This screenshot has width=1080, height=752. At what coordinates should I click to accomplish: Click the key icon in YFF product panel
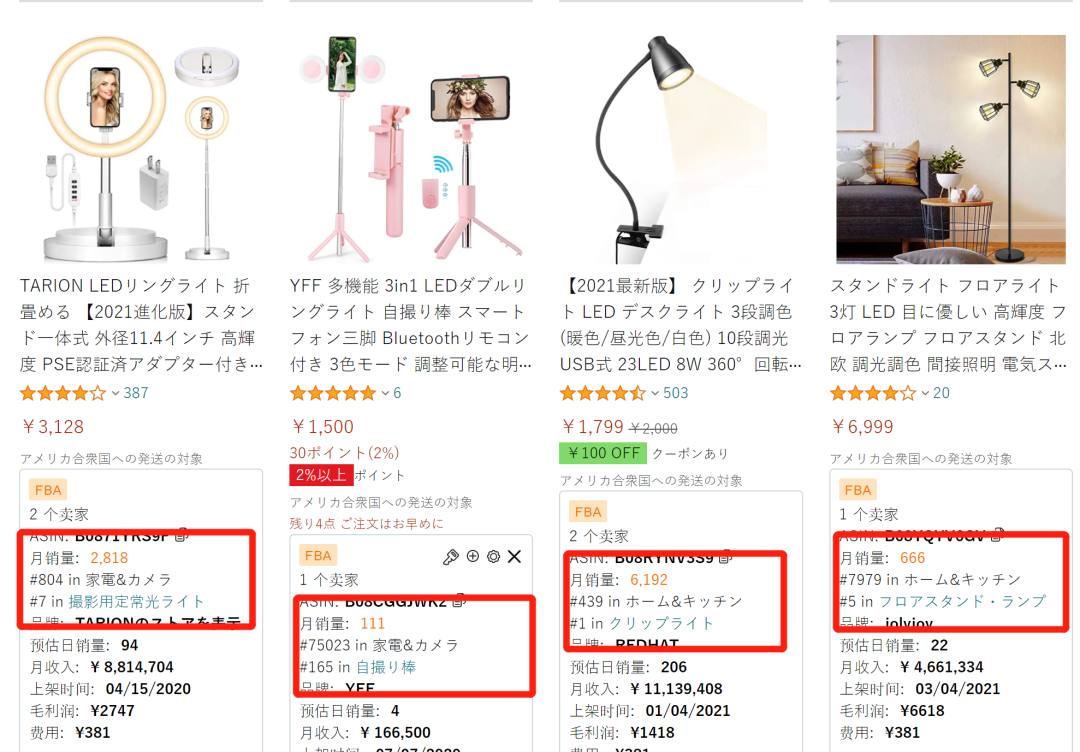point(450,556)
